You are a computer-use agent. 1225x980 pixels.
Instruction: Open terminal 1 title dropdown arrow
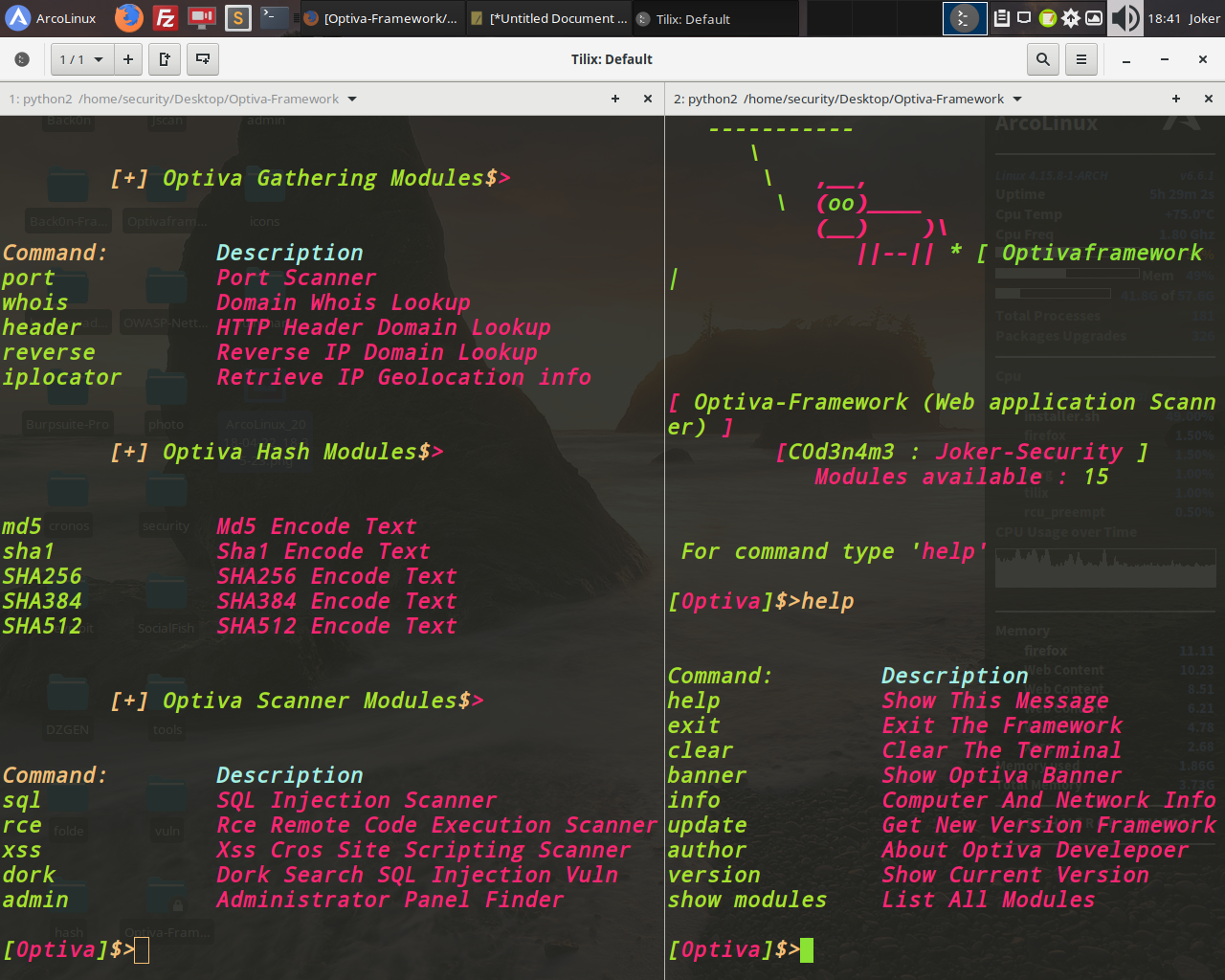pos(352,99)
